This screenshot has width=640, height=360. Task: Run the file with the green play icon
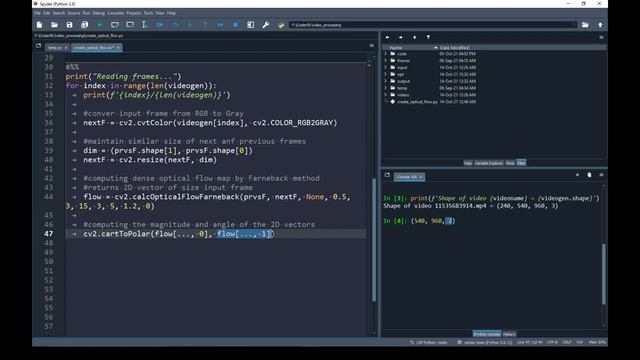[100, 25]
